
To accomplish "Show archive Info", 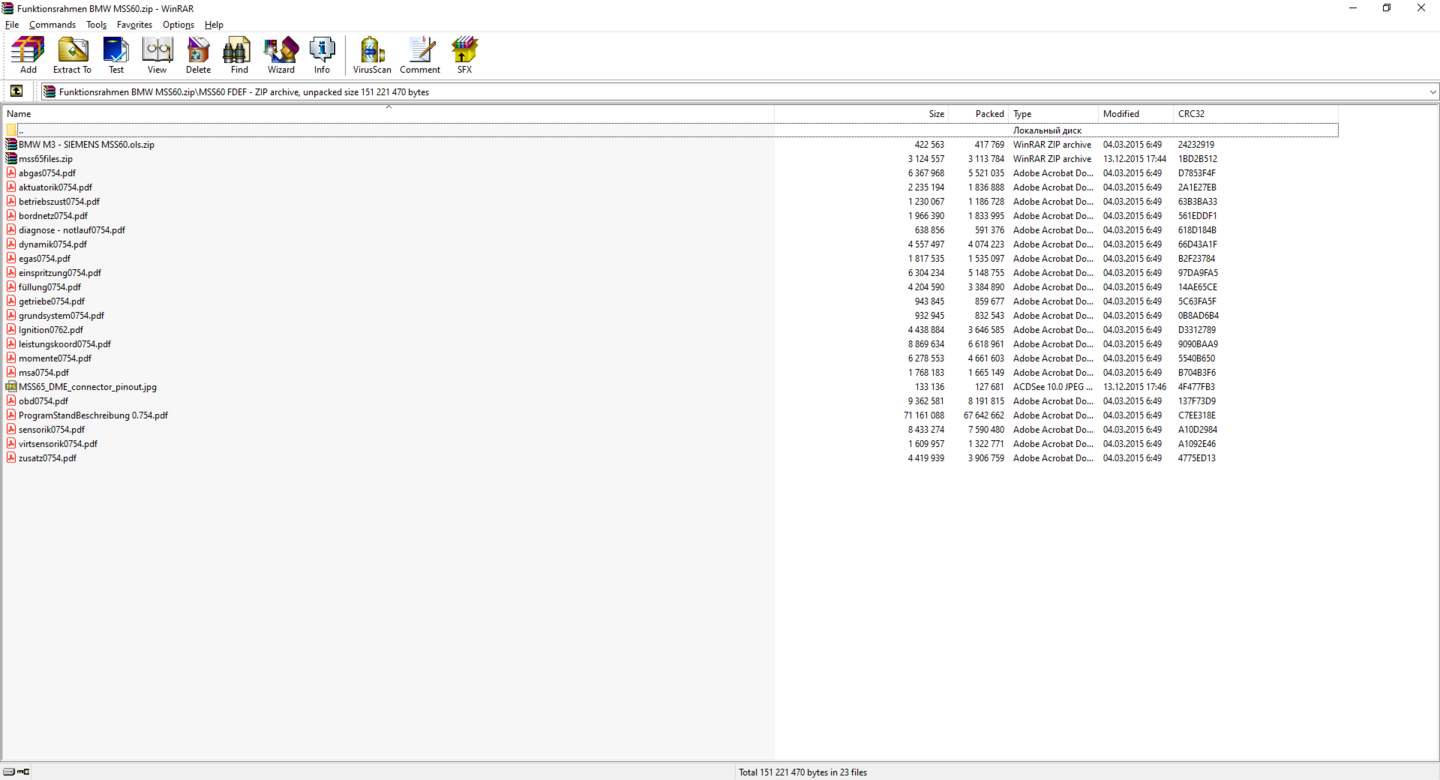I will click(322, 55).
